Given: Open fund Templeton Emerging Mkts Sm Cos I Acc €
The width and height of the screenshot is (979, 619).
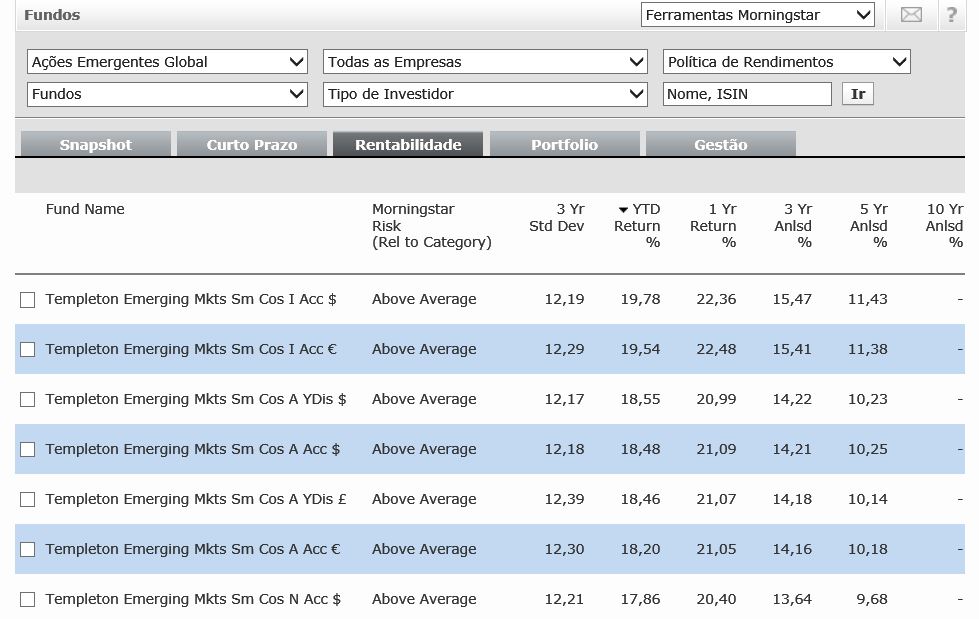Looking at the screenshot, I should pos(191,349).
